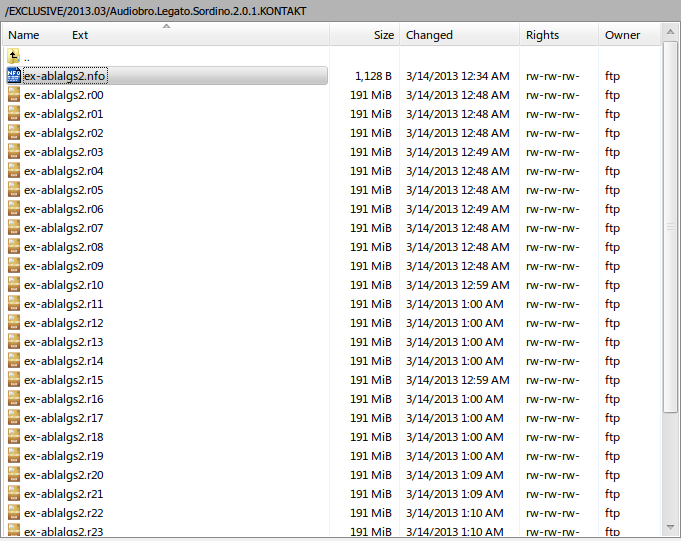Click the archive icon of ex-ablalgs2.r00
The width and height of the screenshot is (681, 541).
[x=13, y=95]
